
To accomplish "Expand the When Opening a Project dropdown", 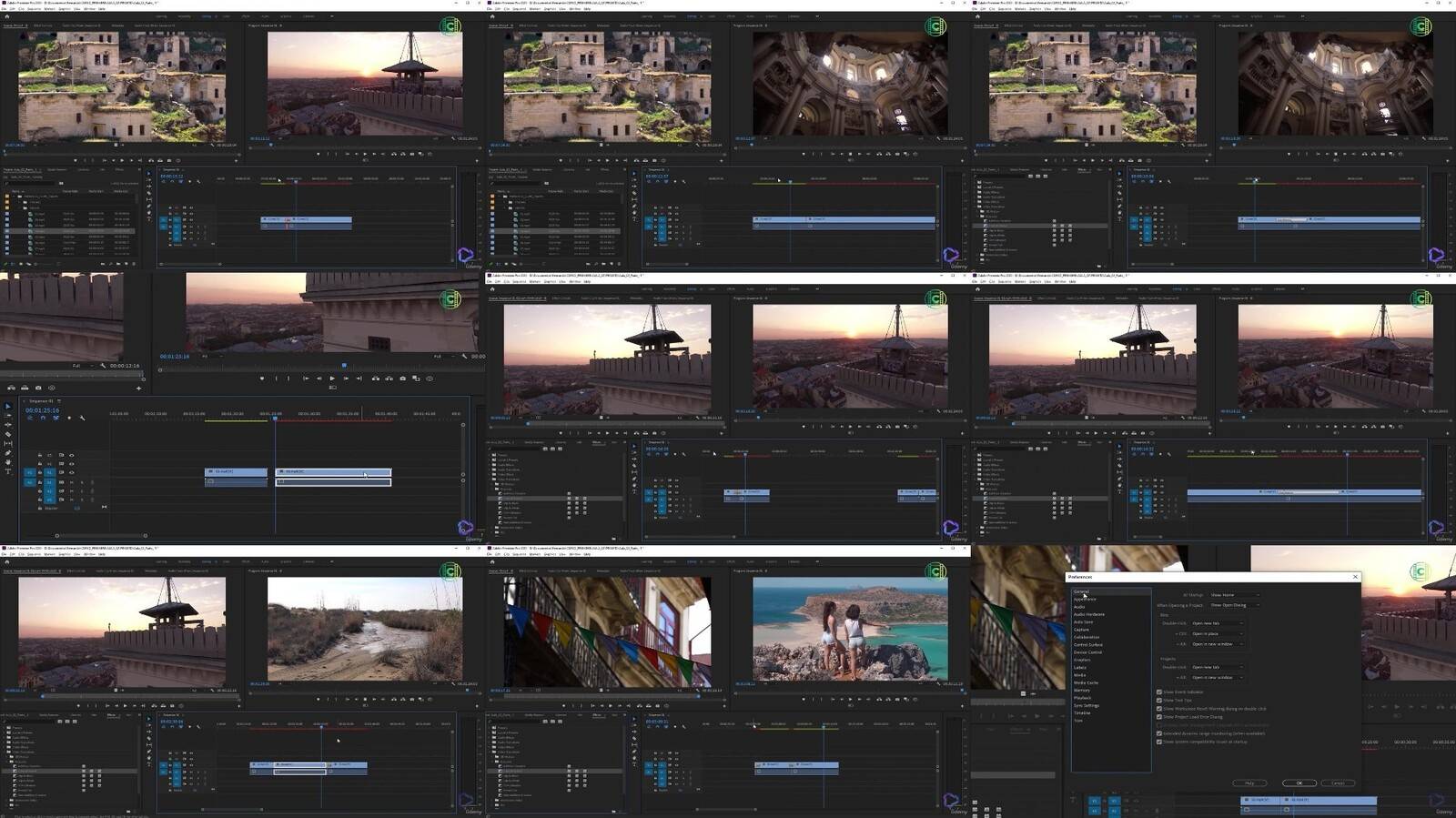I will click(1234, 605).
